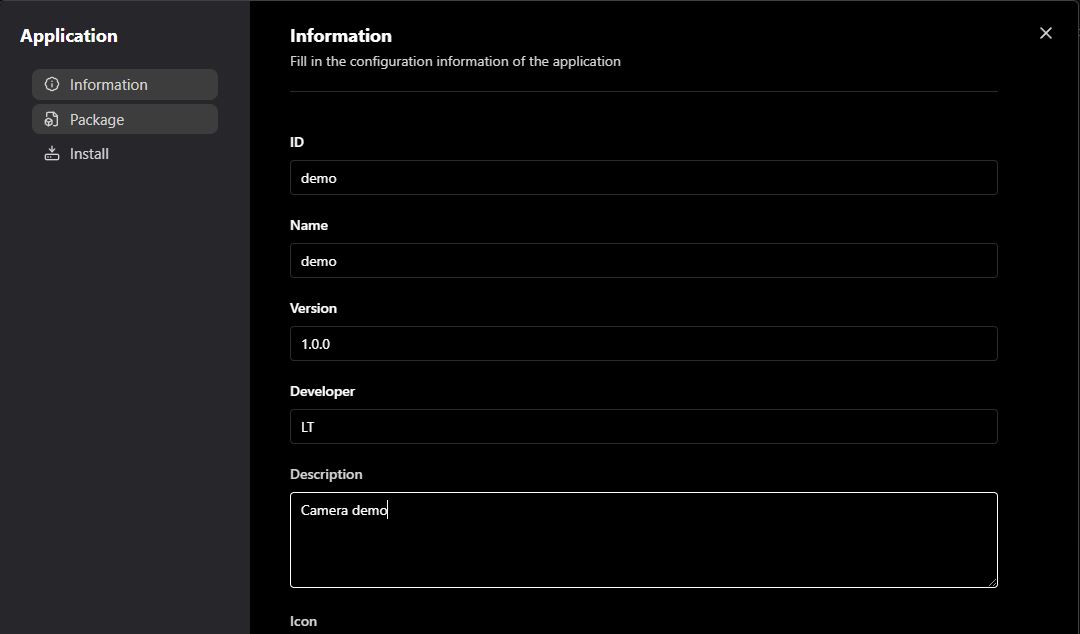This screenshot has width=1080, height=634.
Task: Switch to the Package tab label
Action: tap(96, 119)
